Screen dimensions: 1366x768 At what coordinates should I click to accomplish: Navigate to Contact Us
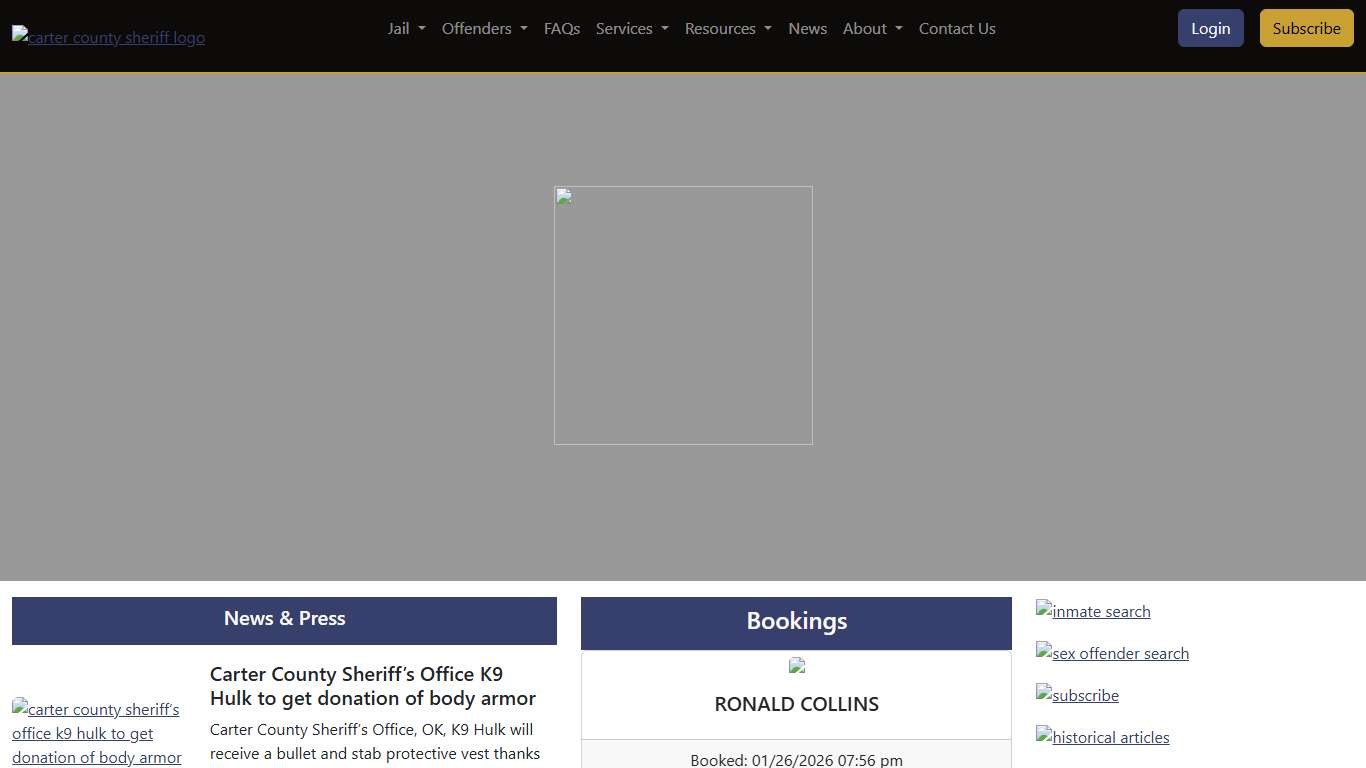(957, 28)
